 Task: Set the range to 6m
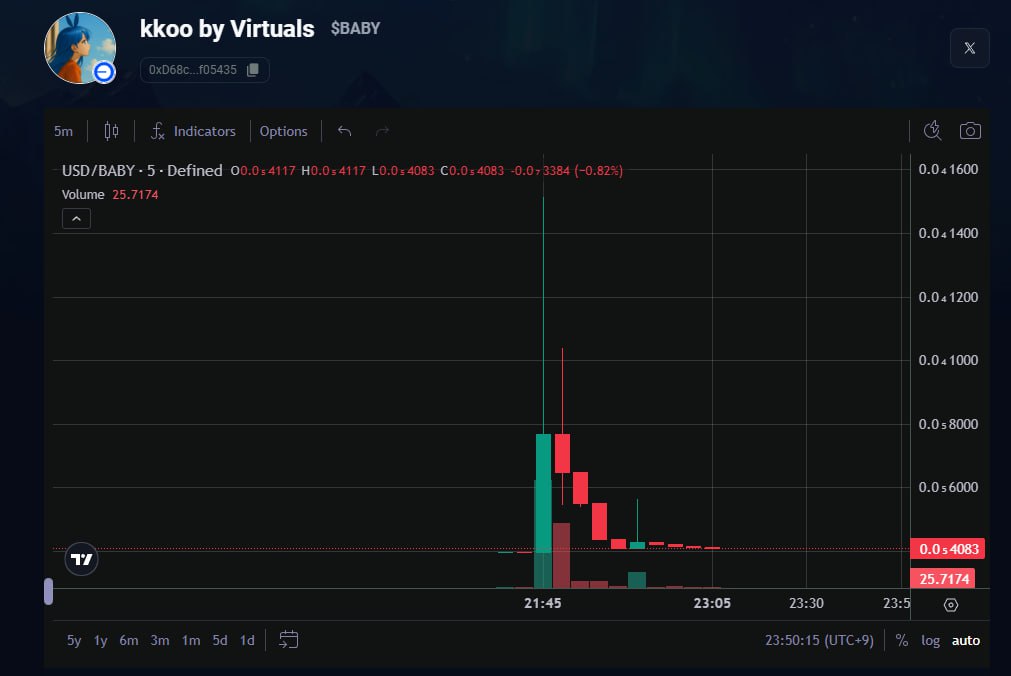click(x=128, y=640)
